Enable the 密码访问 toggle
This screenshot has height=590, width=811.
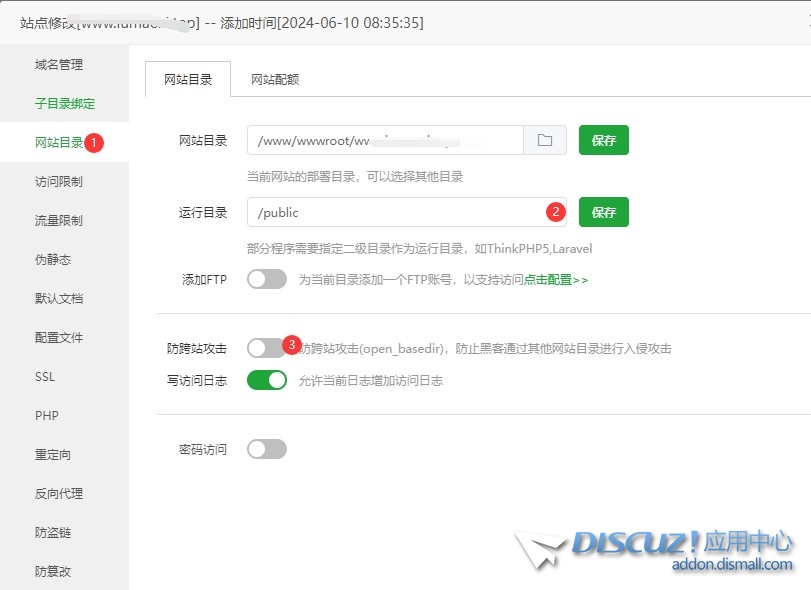tap(267, 449)
